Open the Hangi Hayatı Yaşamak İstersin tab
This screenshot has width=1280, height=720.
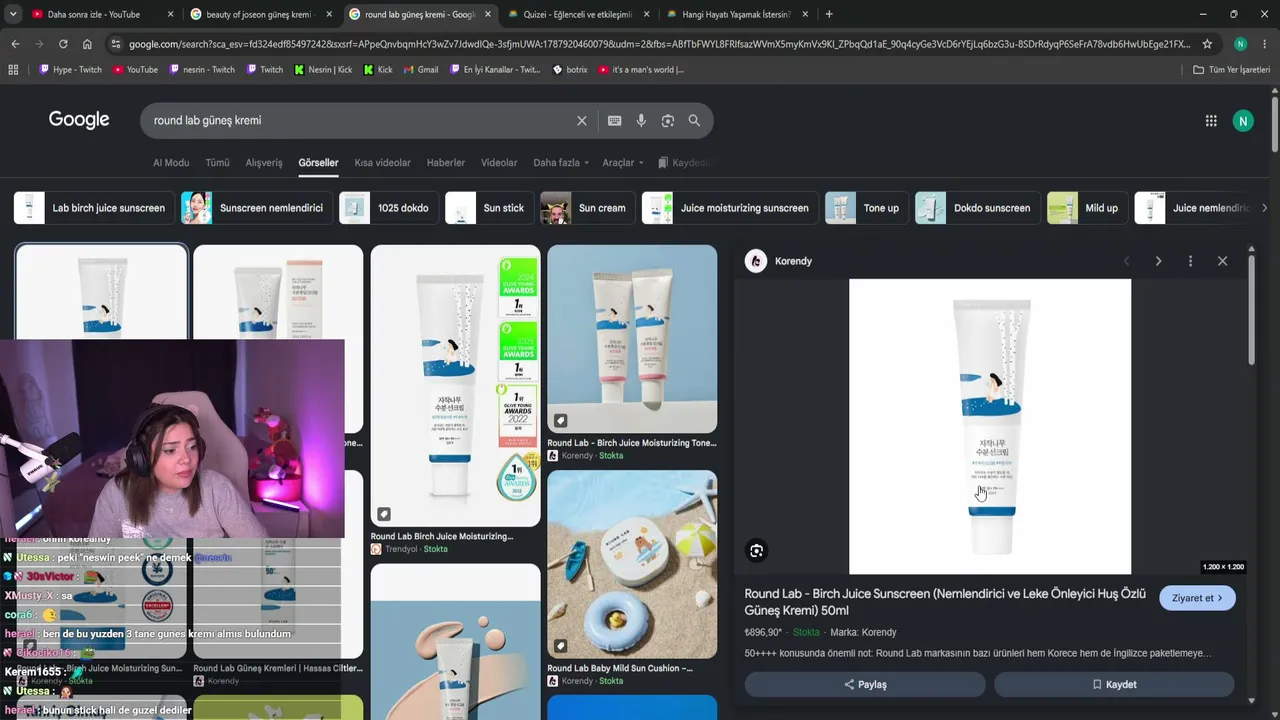coord(738,14)
